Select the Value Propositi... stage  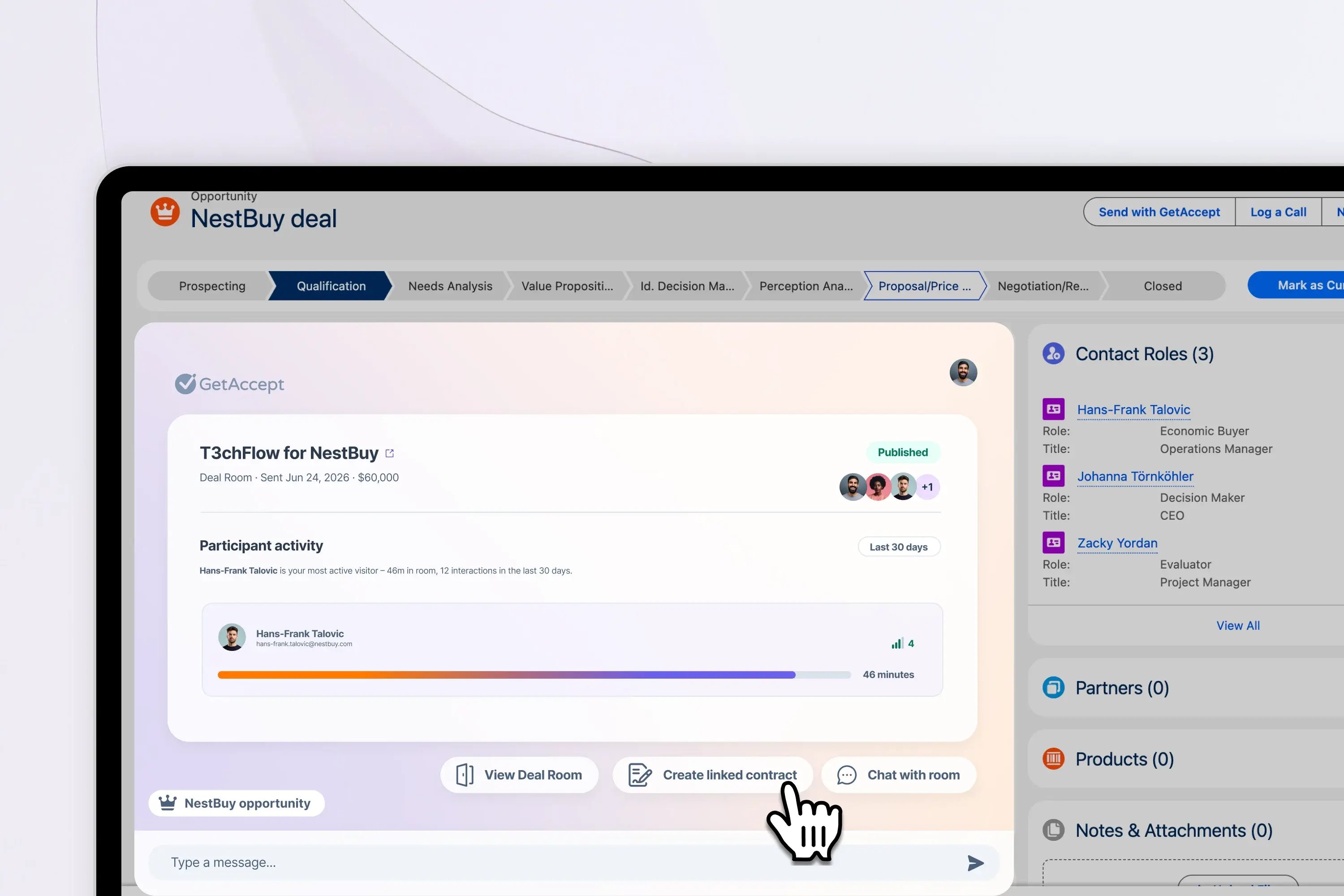pyautogui.click(x=567, y=286)
